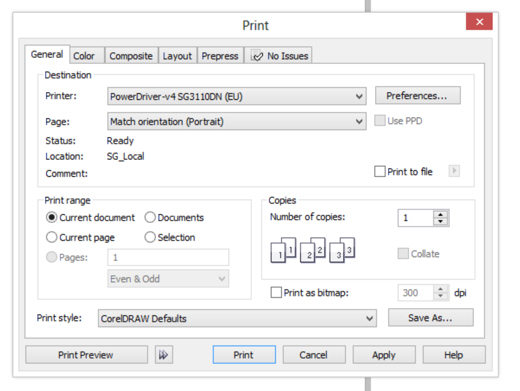Screen dimensions: 520x391
Task: Increase number of copies with up arrow
Action: 441,215
